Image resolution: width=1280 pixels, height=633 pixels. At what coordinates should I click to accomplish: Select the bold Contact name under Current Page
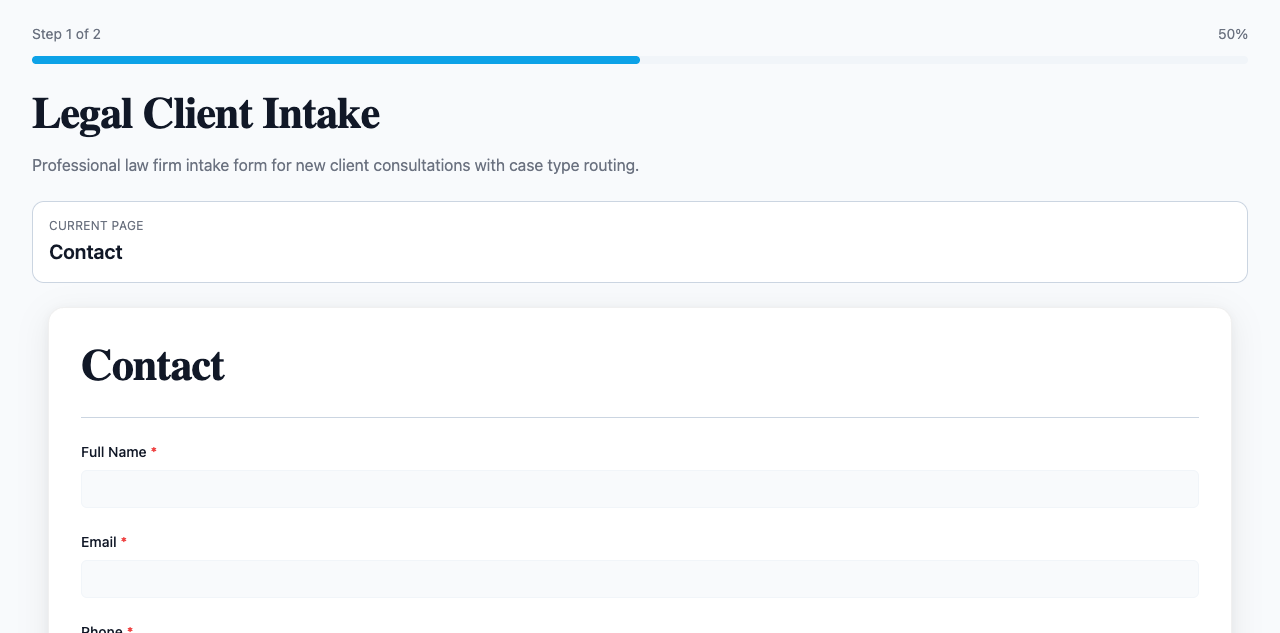pyautogui.click(x=86, y=252)
